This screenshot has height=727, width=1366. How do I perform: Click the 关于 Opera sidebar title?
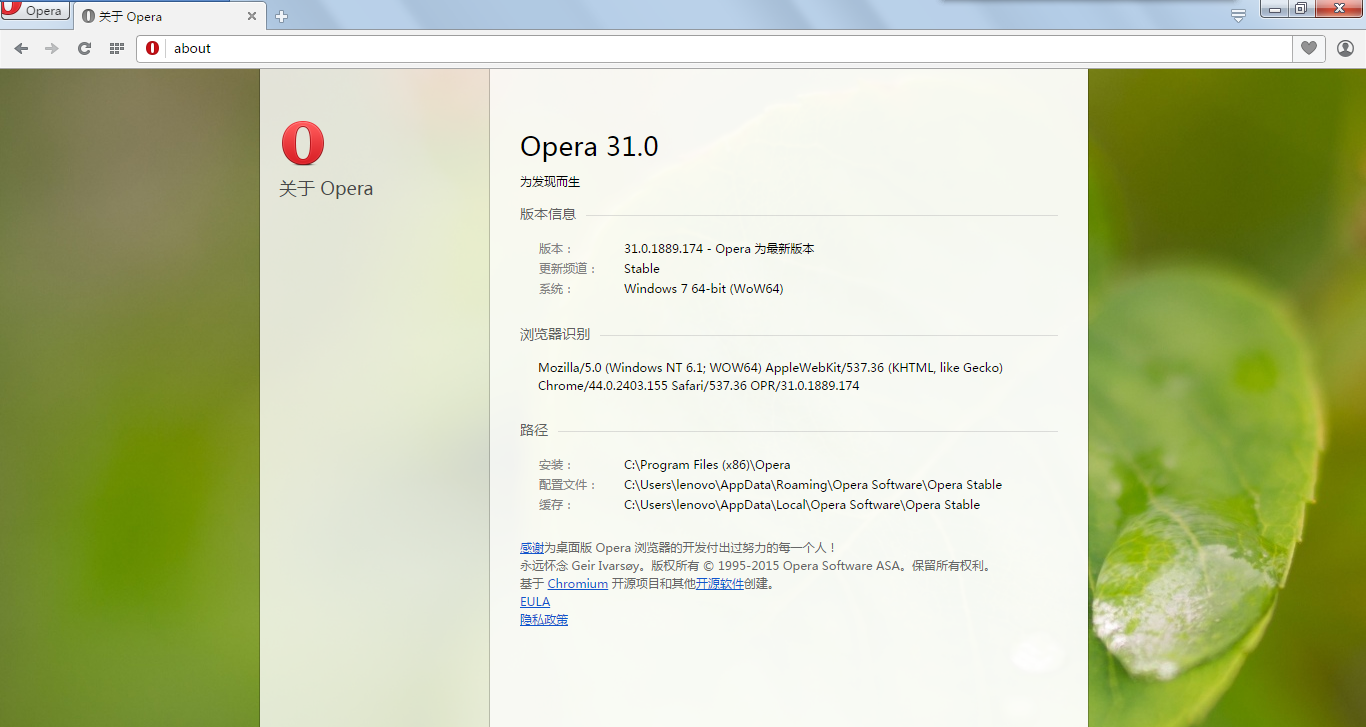pos(326,189)
